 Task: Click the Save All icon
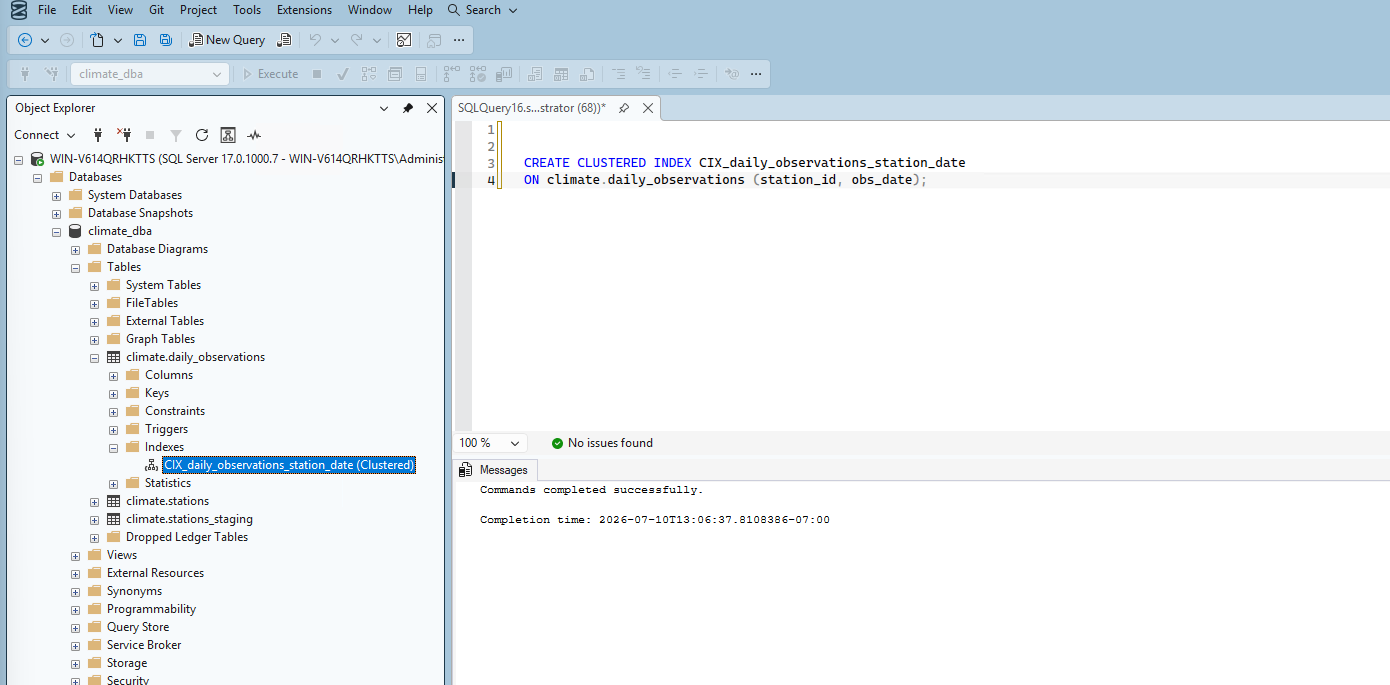point(166,40)
